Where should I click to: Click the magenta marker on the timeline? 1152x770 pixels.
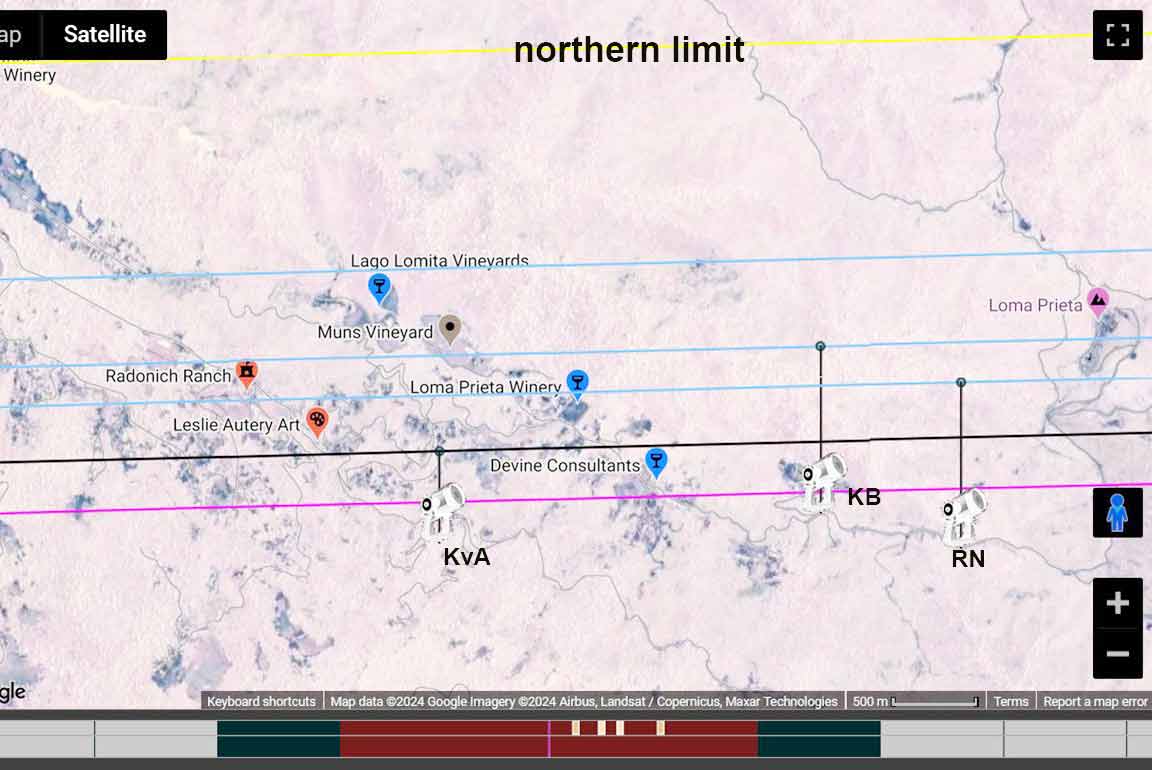tap(549, 738)
